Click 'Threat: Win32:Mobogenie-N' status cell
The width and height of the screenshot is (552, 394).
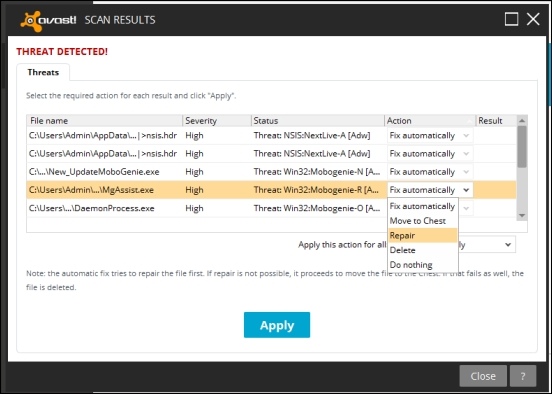[x=317, y=172]
